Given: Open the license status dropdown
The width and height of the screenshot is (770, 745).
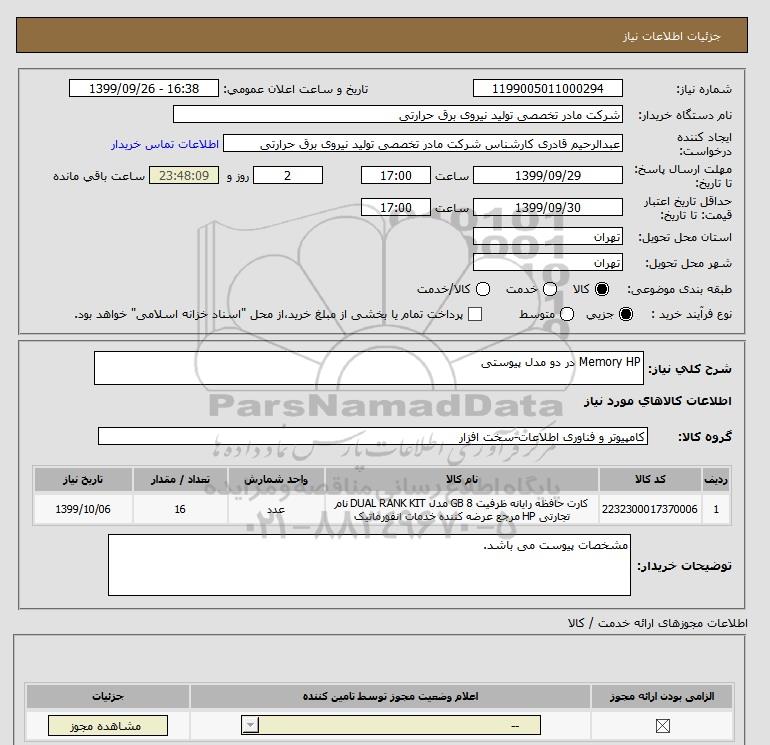Looking at the screenshot, I should tap(391, 725).
